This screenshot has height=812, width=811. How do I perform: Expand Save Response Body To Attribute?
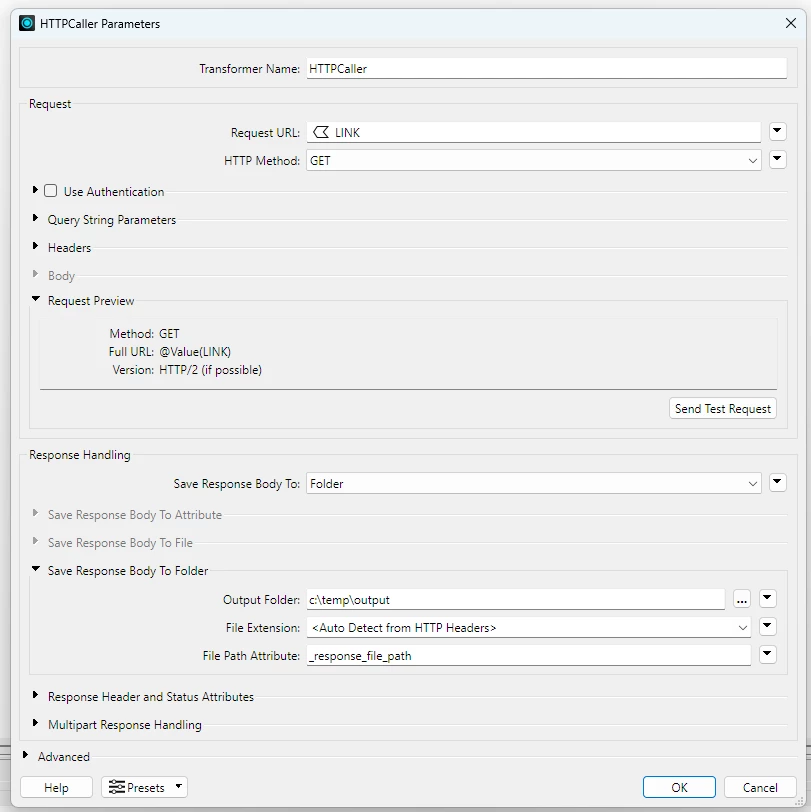[x=35, y=513]
